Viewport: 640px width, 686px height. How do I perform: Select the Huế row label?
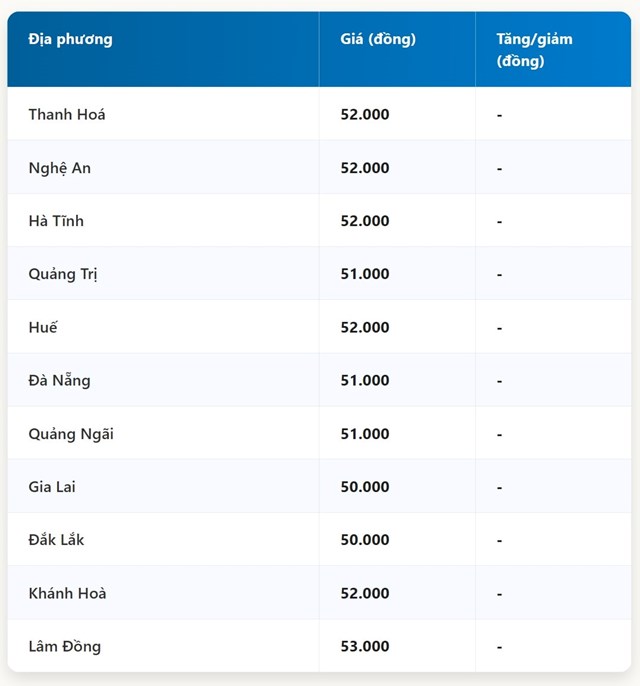(x=44, y=327)
